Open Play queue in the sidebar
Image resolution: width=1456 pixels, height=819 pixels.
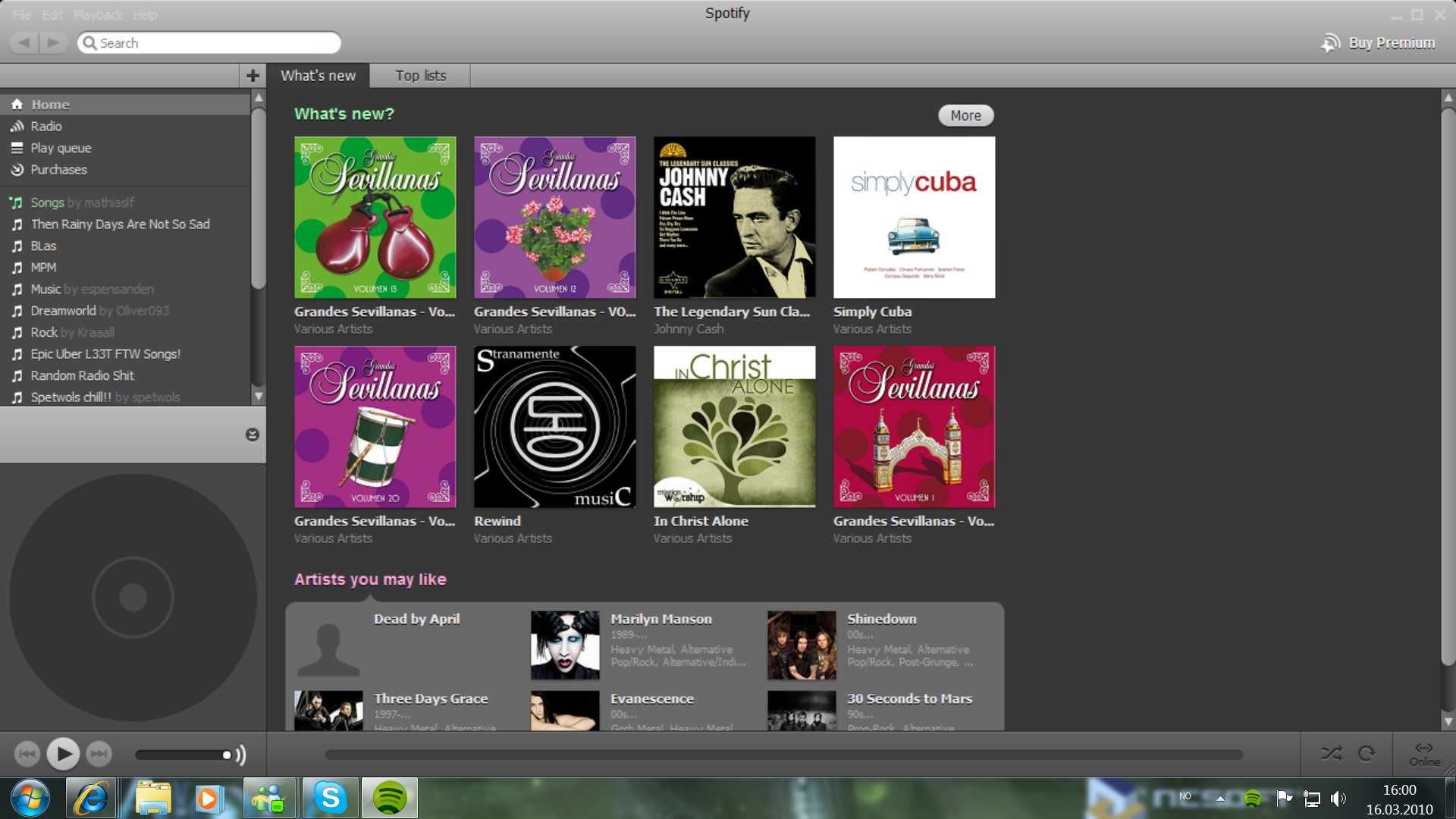click(x=125, y=148)
